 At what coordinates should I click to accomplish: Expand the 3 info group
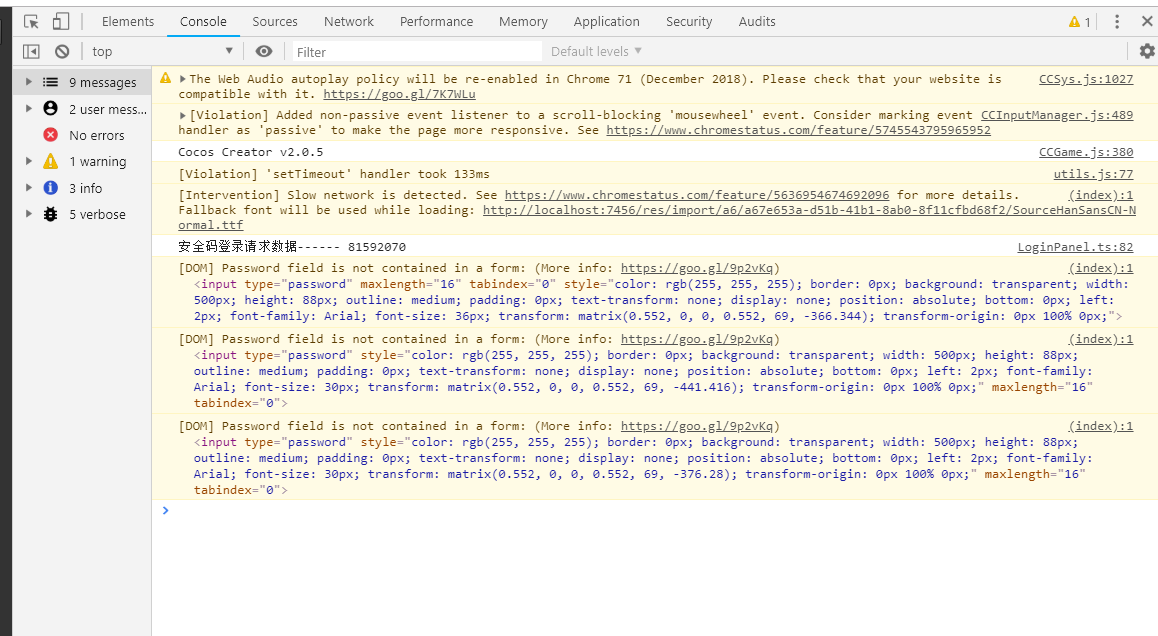point(29,188)
